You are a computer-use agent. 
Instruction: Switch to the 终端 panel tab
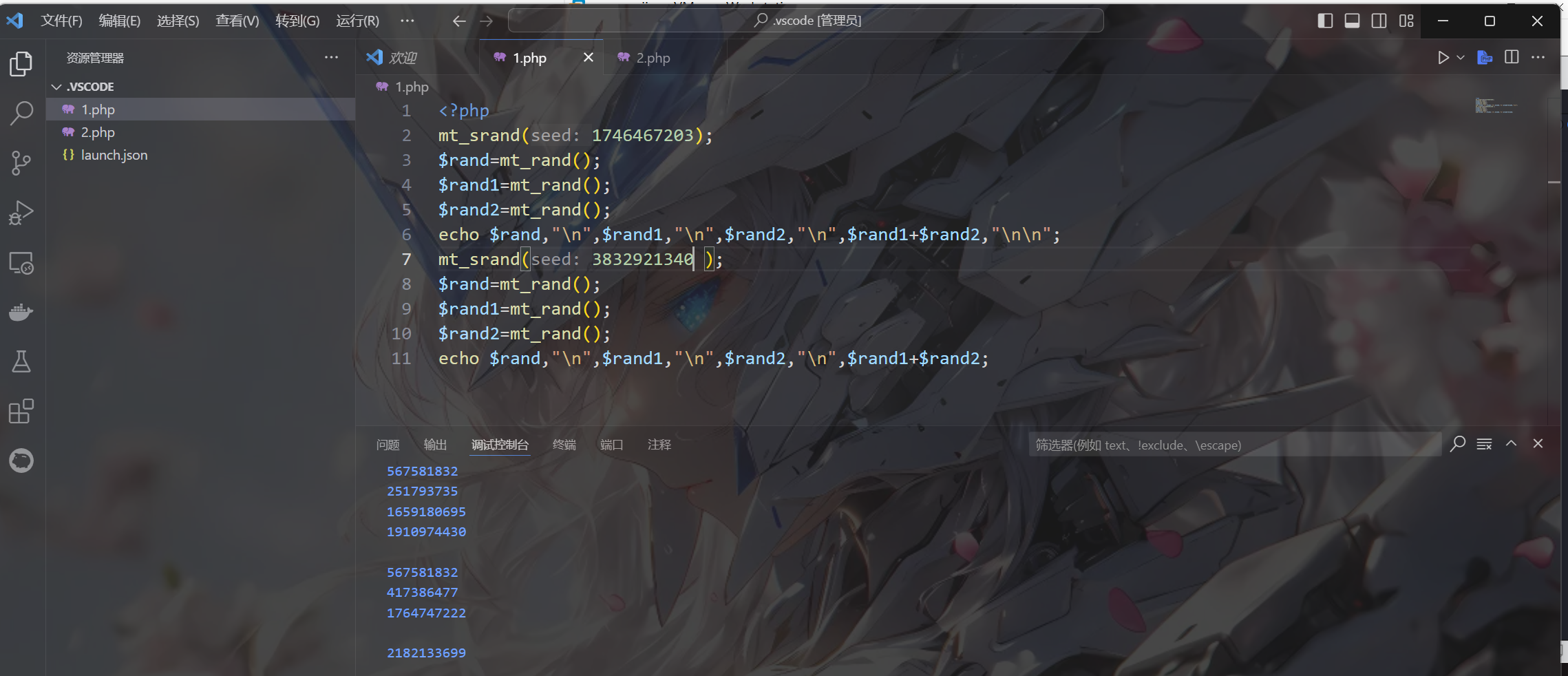pyautogui.click(x=564, y=445)
